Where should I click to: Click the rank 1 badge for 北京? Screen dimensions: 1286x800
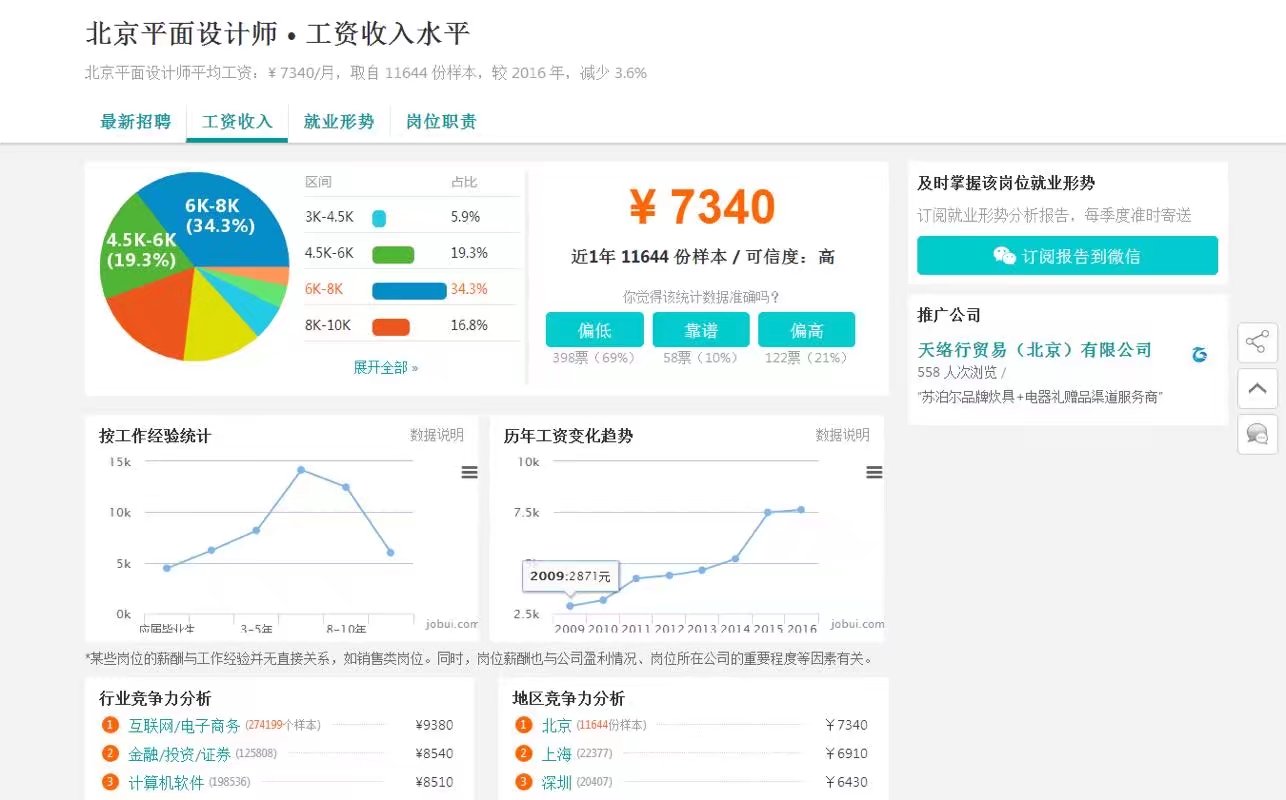523,725
